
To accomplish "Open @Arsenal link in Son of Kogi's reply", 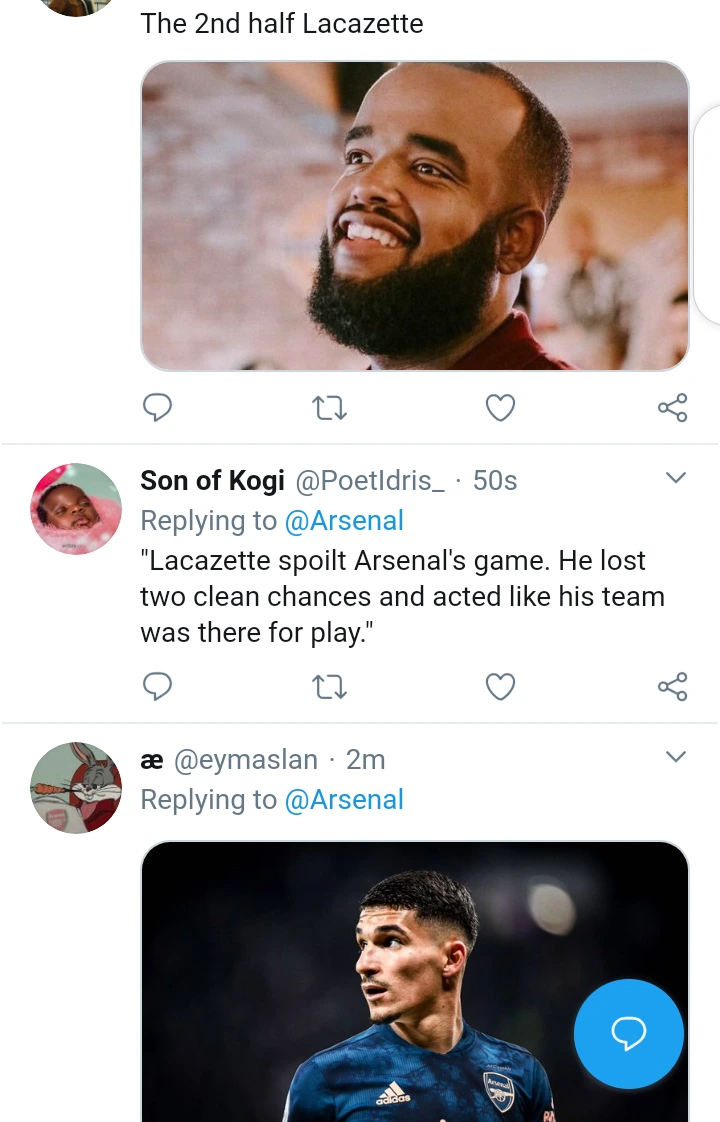I will coord(344,521).
